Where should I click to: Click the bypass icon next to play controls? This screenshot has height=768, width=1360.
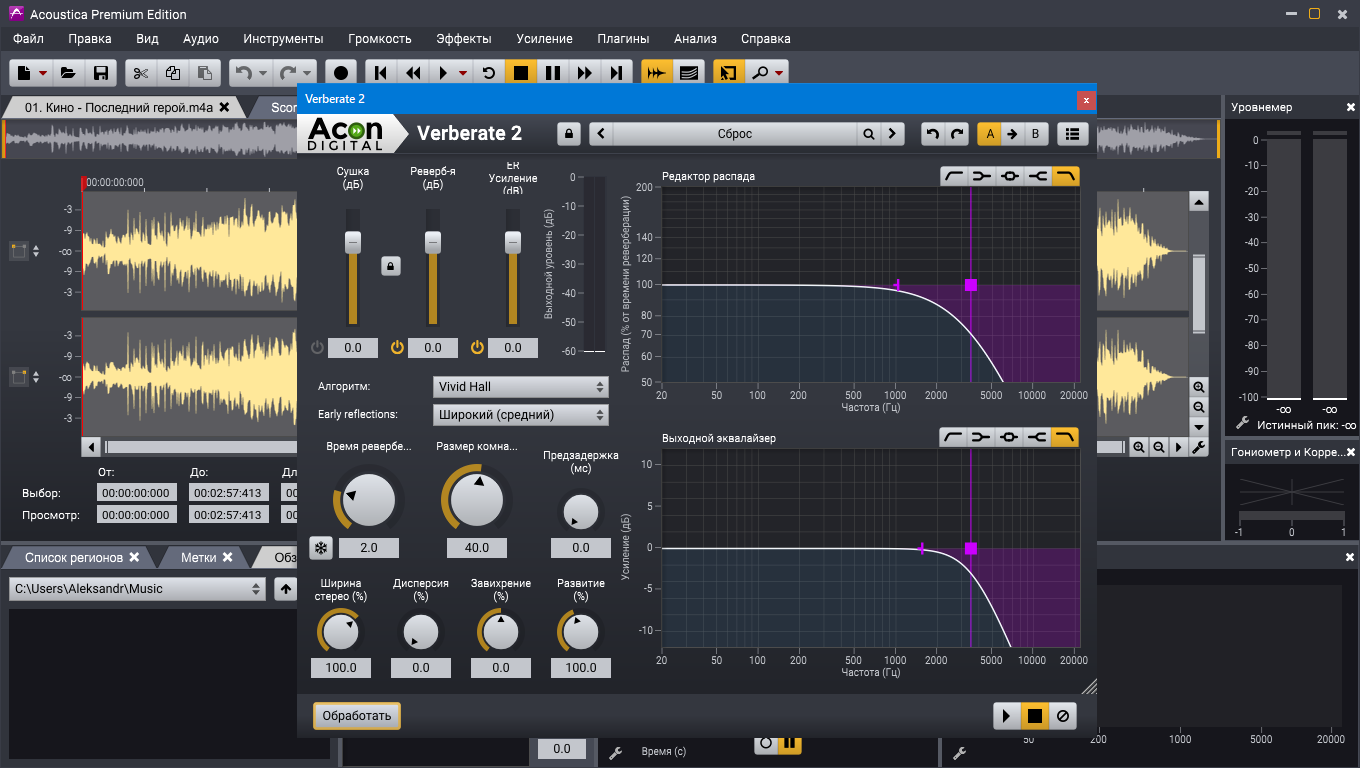[x=1063, y=716]
